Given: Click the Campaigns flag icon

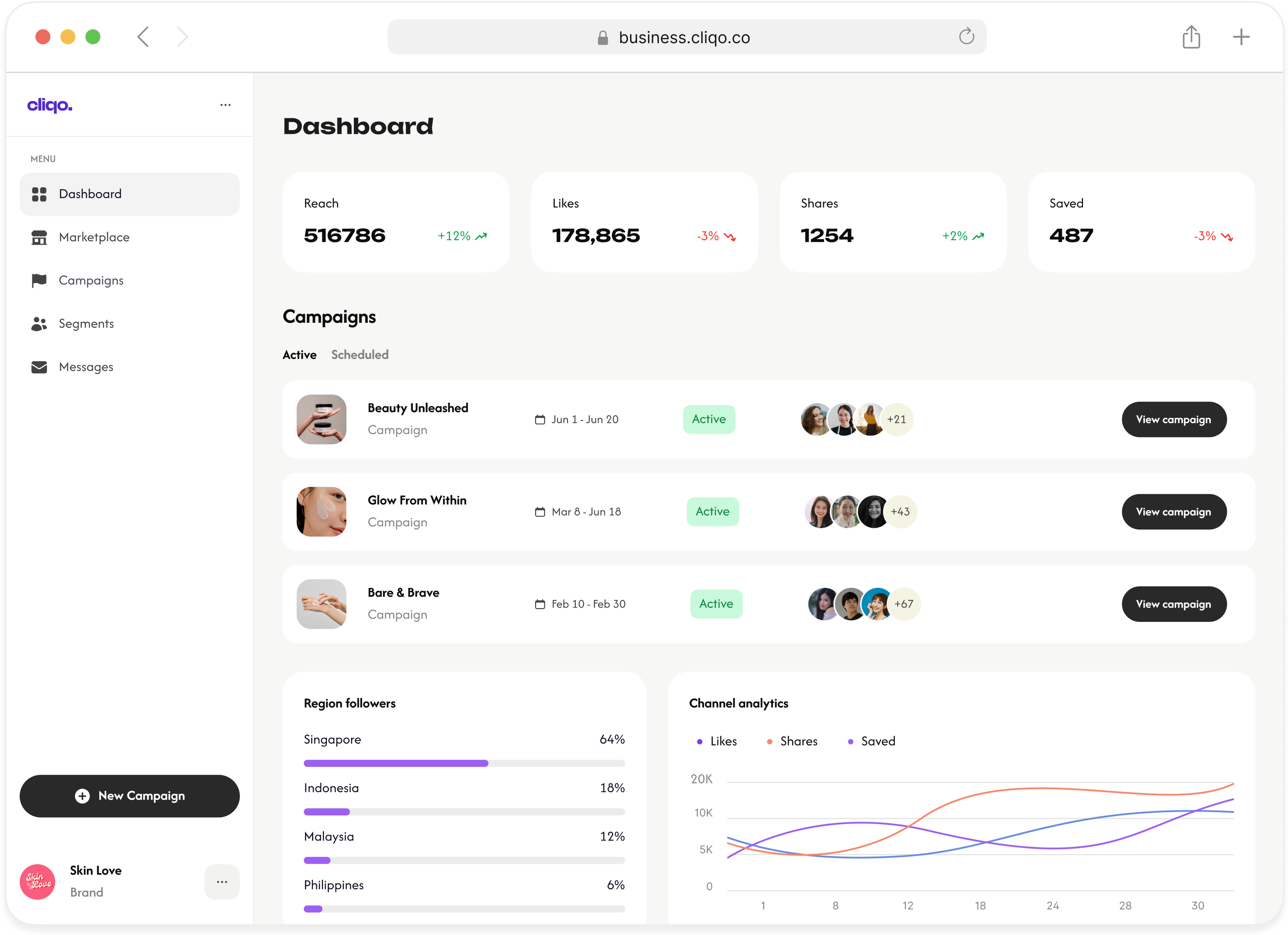Looking at the screenshot, I should coord(39,280).
